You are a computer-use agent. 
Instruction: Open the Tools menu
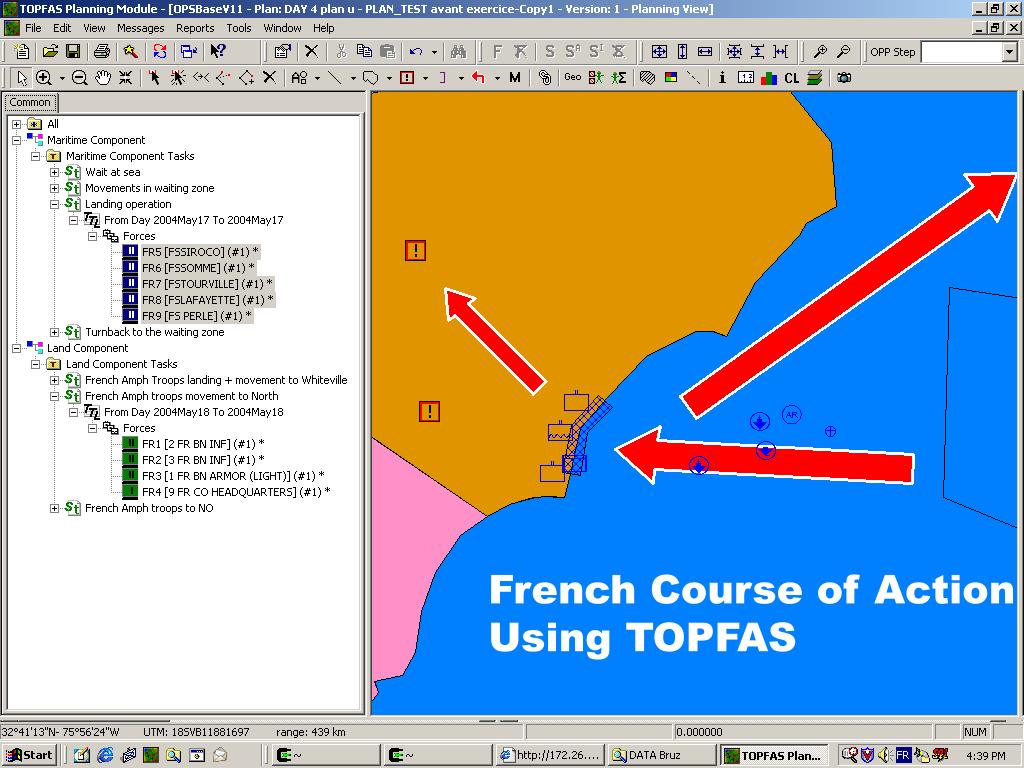(x=238, y=28)
